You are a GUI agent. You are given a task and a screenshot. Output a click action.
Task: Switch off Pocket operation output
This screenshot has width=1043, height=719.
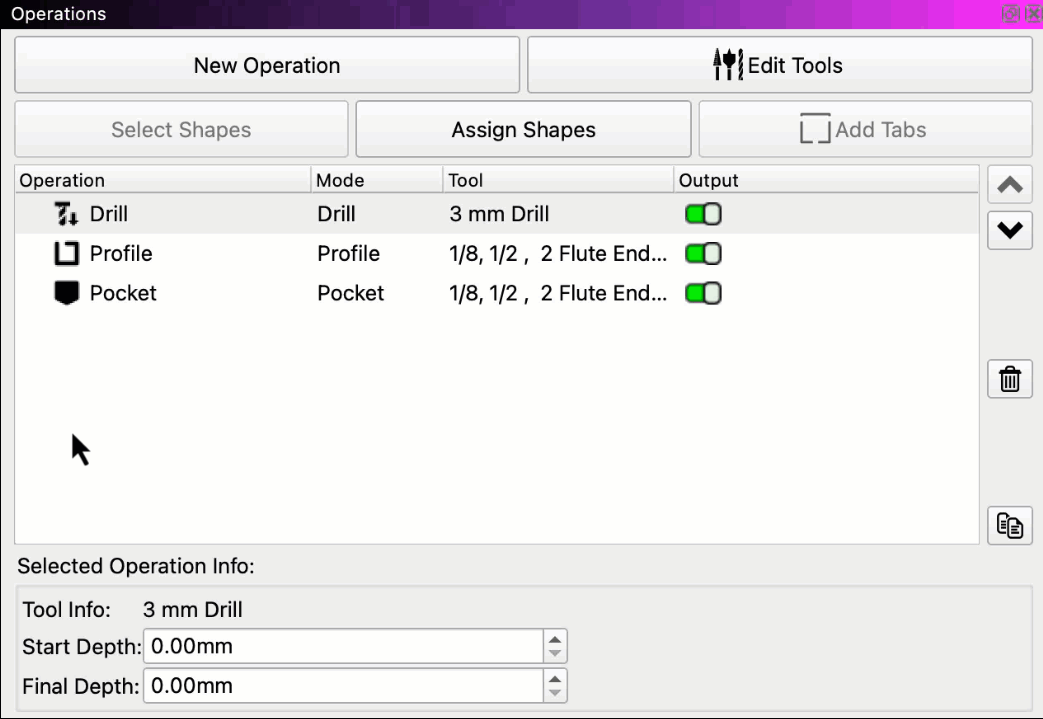point(703,294)
